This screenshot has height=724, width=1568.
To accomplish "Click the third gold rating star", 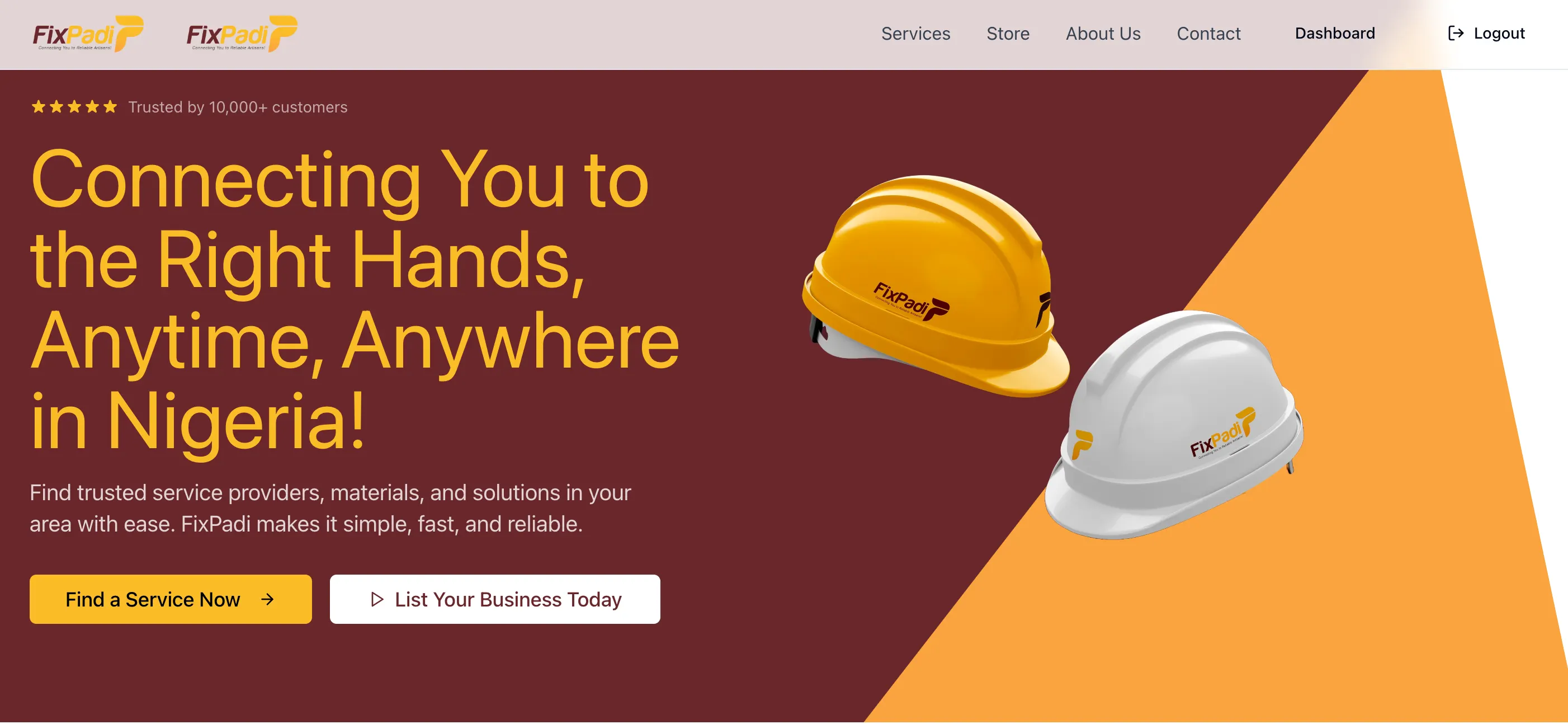I will (x=74, y=107).
